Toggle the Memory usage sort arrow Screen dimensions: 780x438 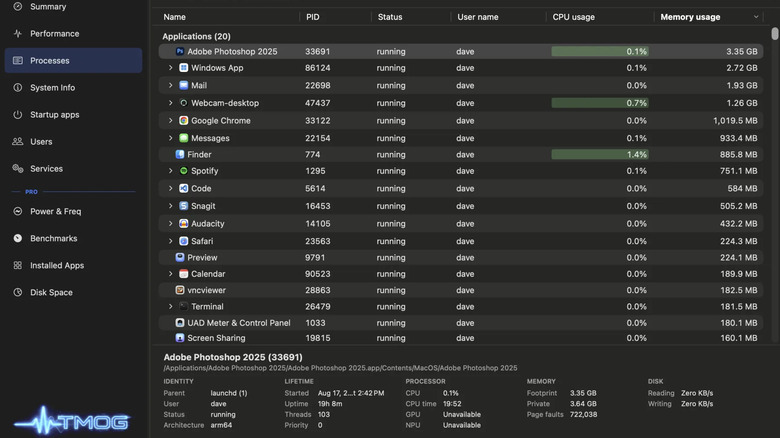(756, 17)
